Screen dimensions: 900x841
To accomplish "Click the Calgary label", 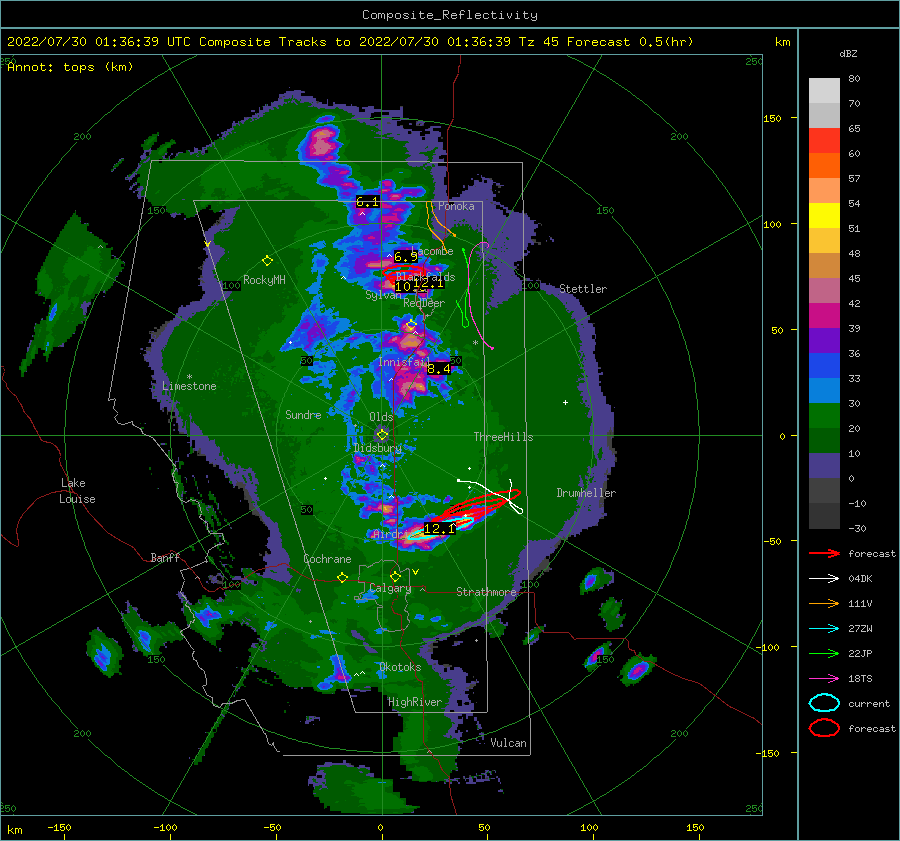I will click(390, 588).
